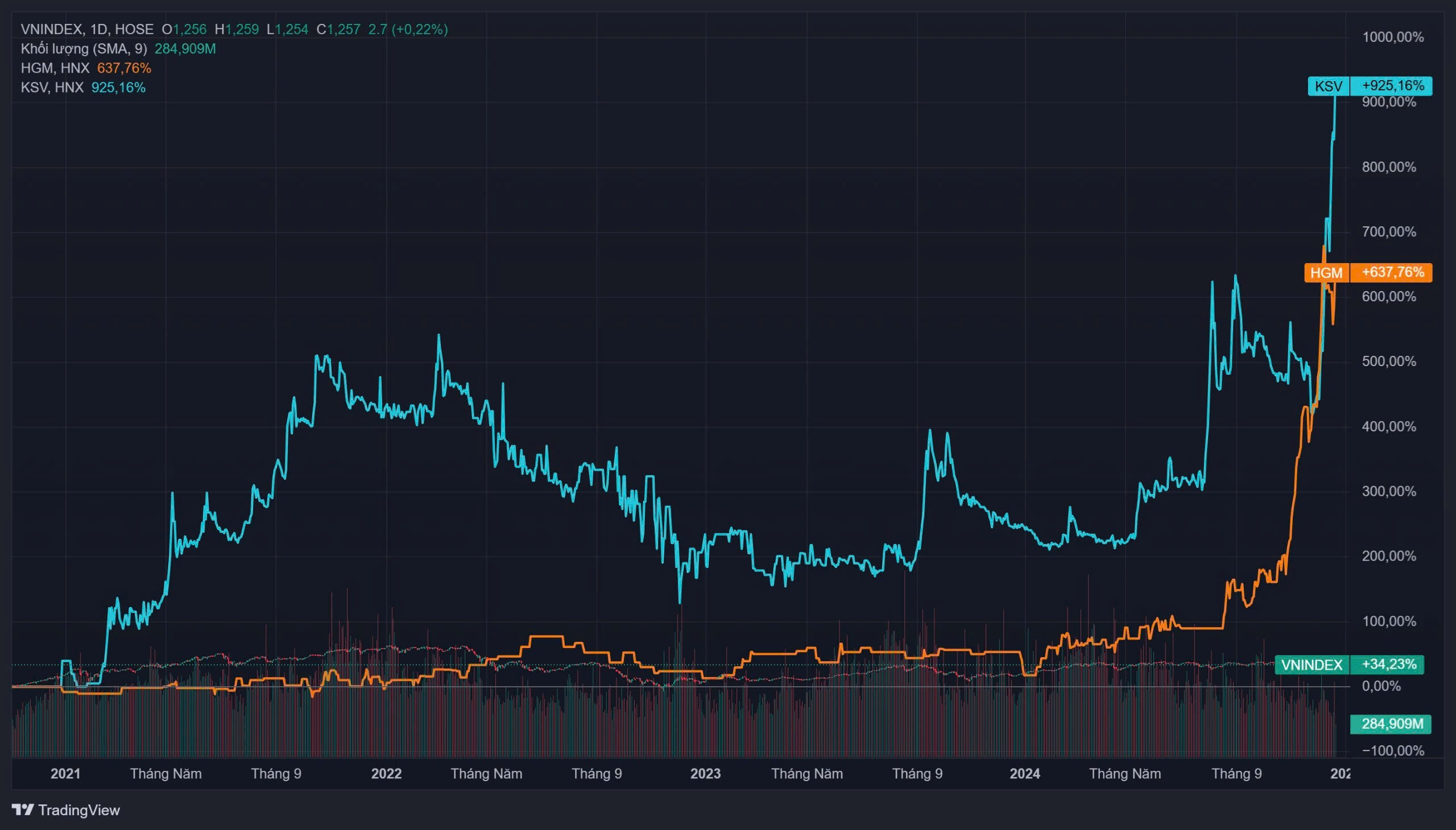The width and height of the screenshot is (1456, 830).
Task: Click the 800,00% price axis label
Action: pos(1389,168)
